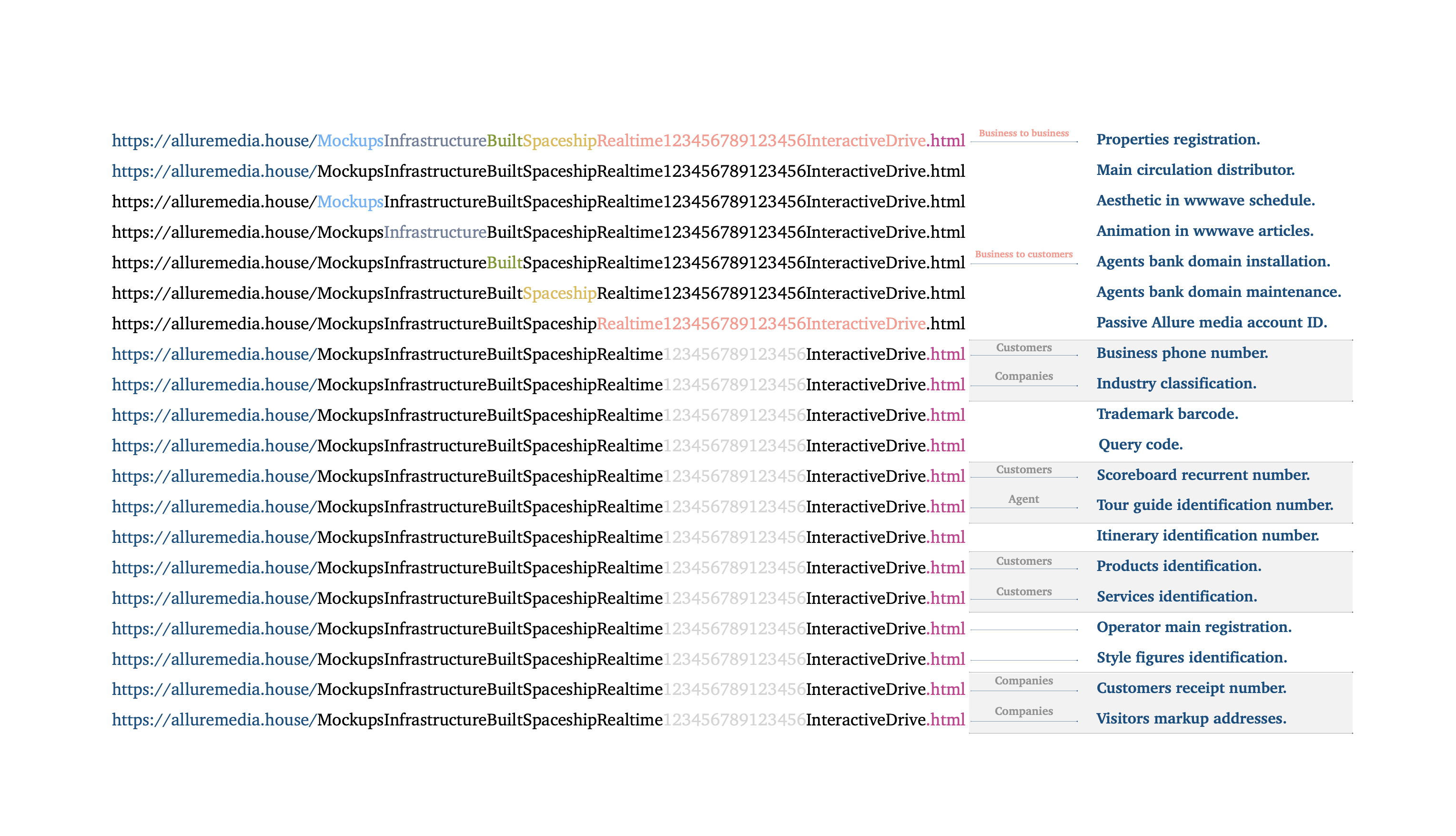The width and height of the screenshot is (1456, 836).
Task: Select 'Aesthetic in wwwave schedule.' description
Action: click(1205, 200)
